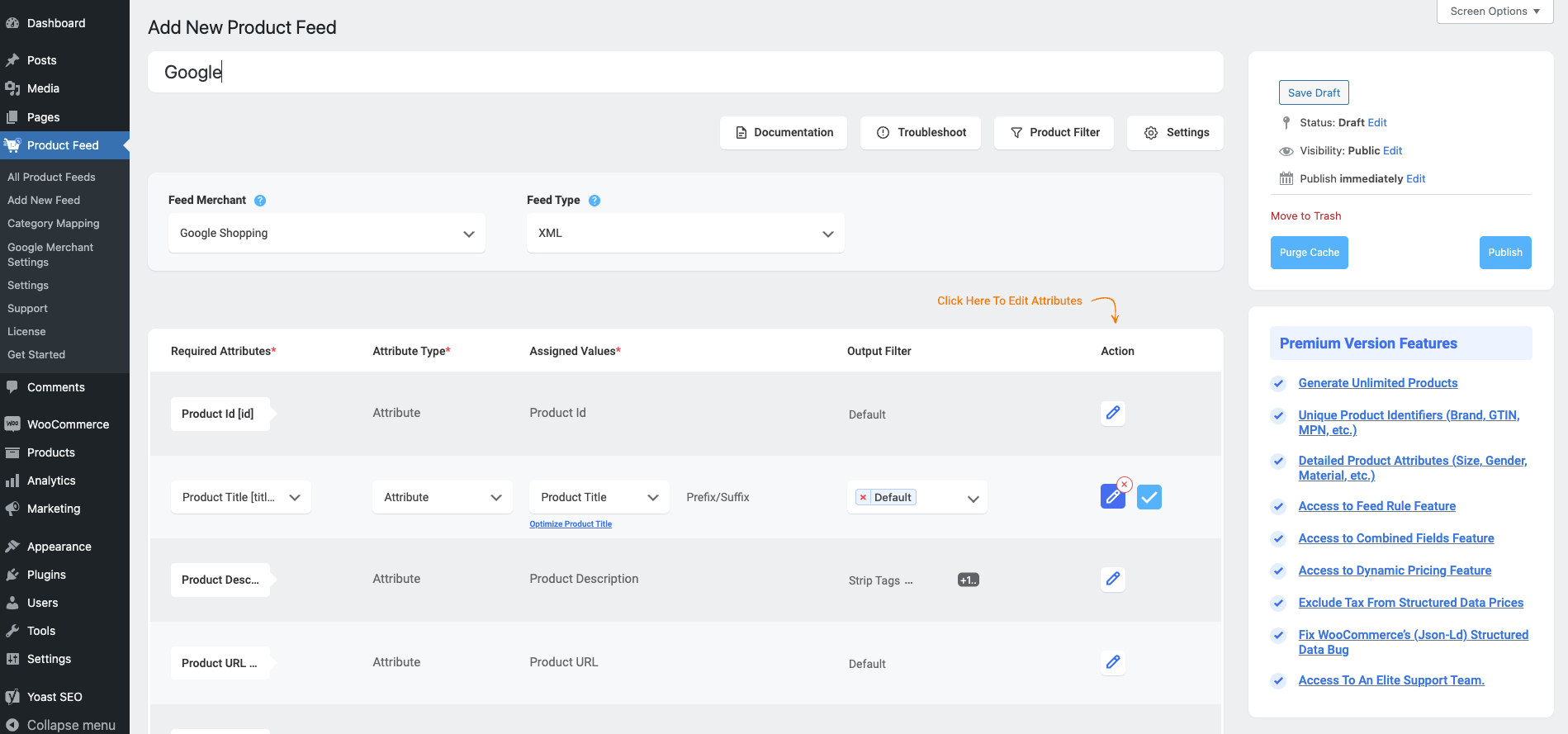The width and height of the screenshot is (1568, 734).
Task: Click Save Draft button
Action: 1314,92
